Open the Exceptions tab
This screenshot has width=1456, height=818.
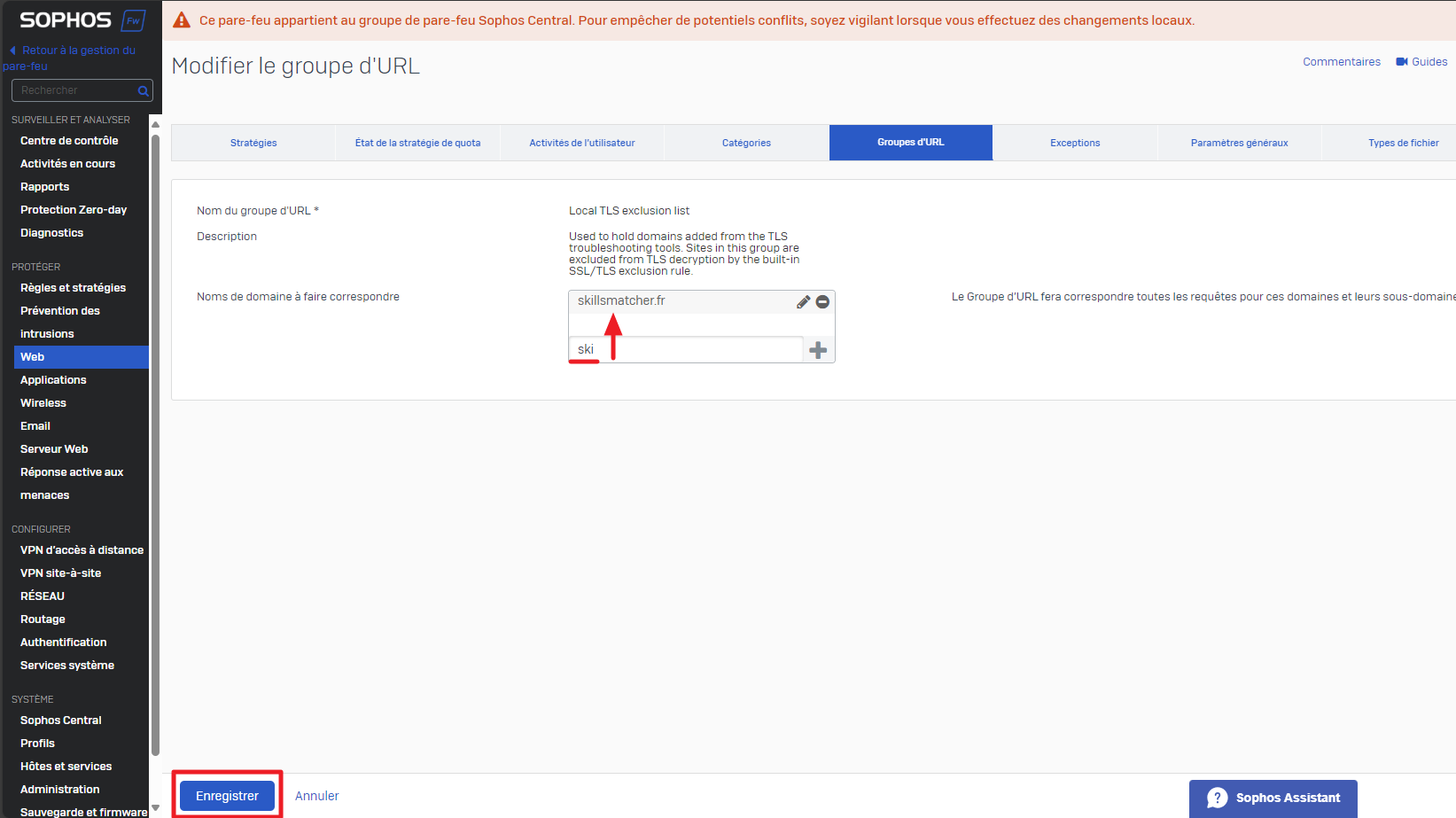tap(1075, 143)
